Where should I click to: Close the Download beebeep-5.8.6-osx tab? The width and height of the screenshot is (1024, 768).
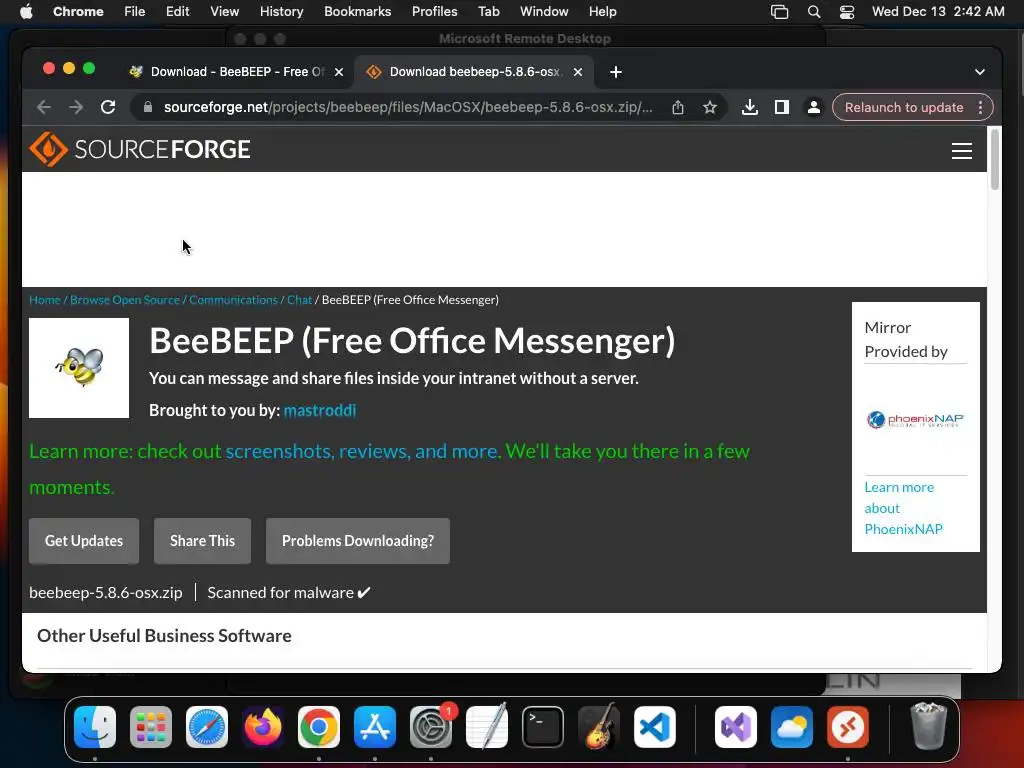[x=578, y=72]
